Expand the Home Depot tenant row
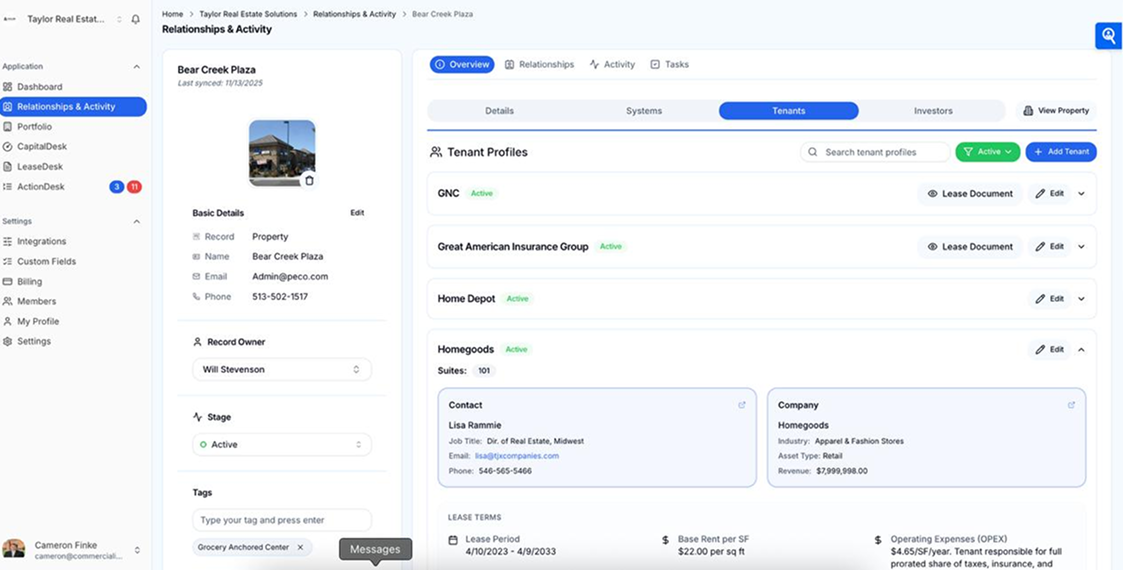 tap(1081, 299)
